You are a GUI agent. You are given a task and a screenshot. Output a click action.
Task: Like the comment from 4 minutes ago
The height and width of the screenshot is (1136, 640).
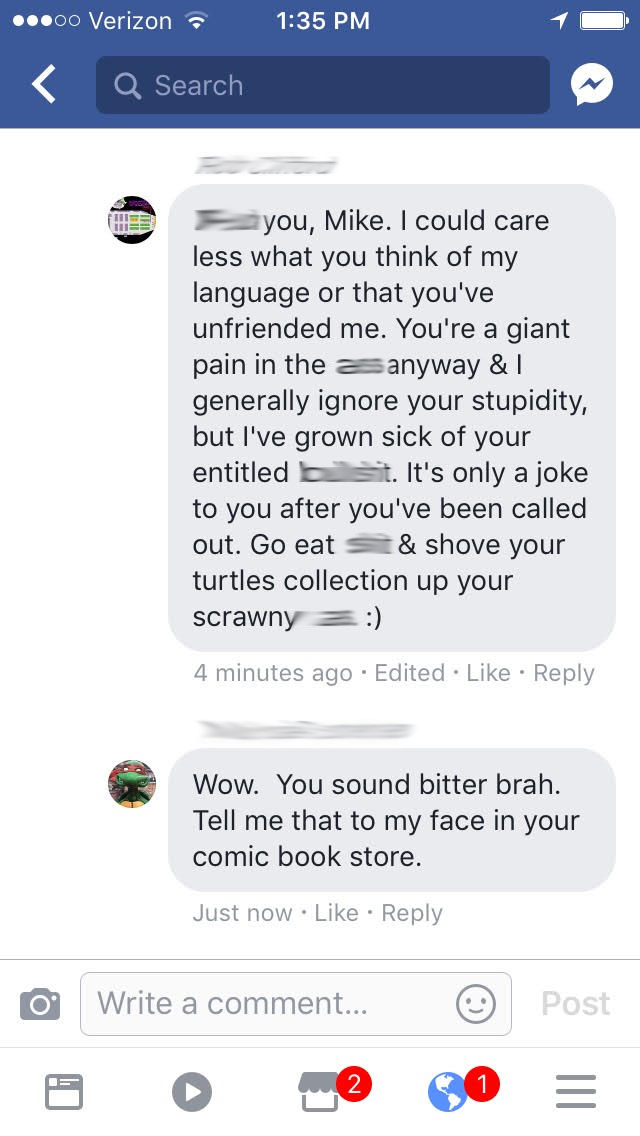[x=488, y=673]
